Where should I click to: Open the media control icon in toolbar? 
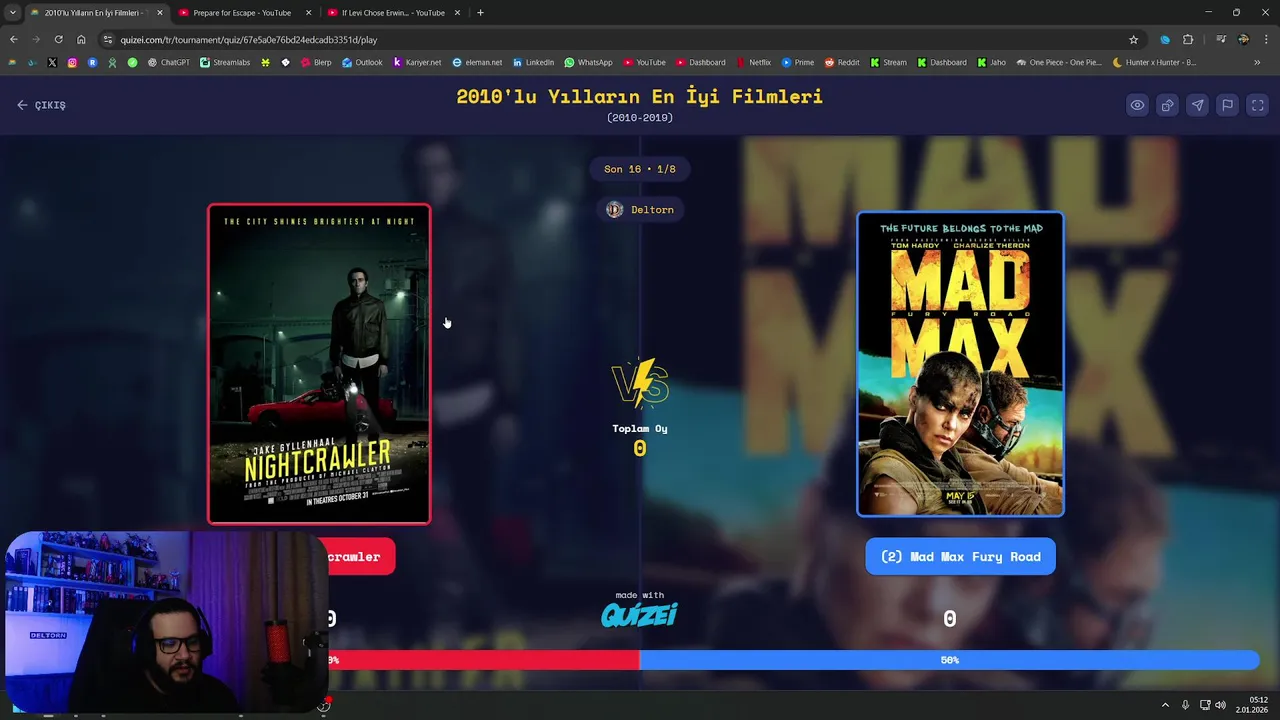coord(1221,40)
